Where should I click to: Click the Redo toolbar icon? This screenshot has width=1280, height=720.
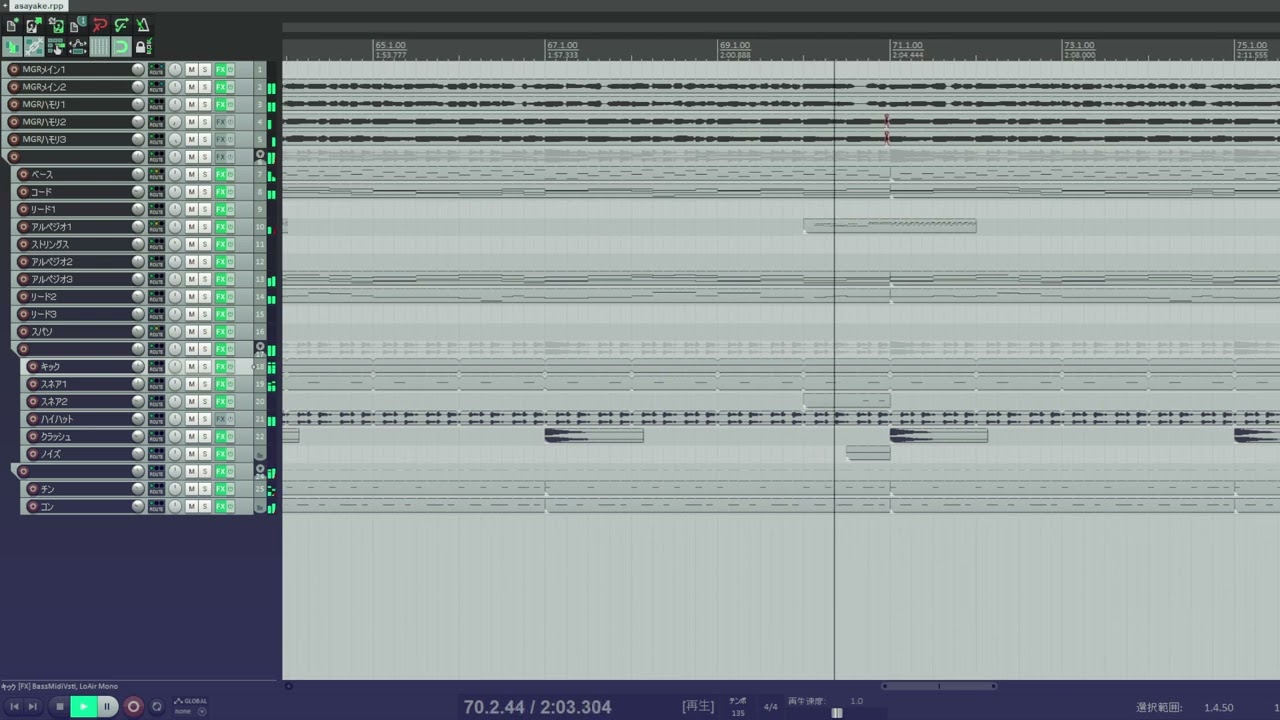point(121,25)
